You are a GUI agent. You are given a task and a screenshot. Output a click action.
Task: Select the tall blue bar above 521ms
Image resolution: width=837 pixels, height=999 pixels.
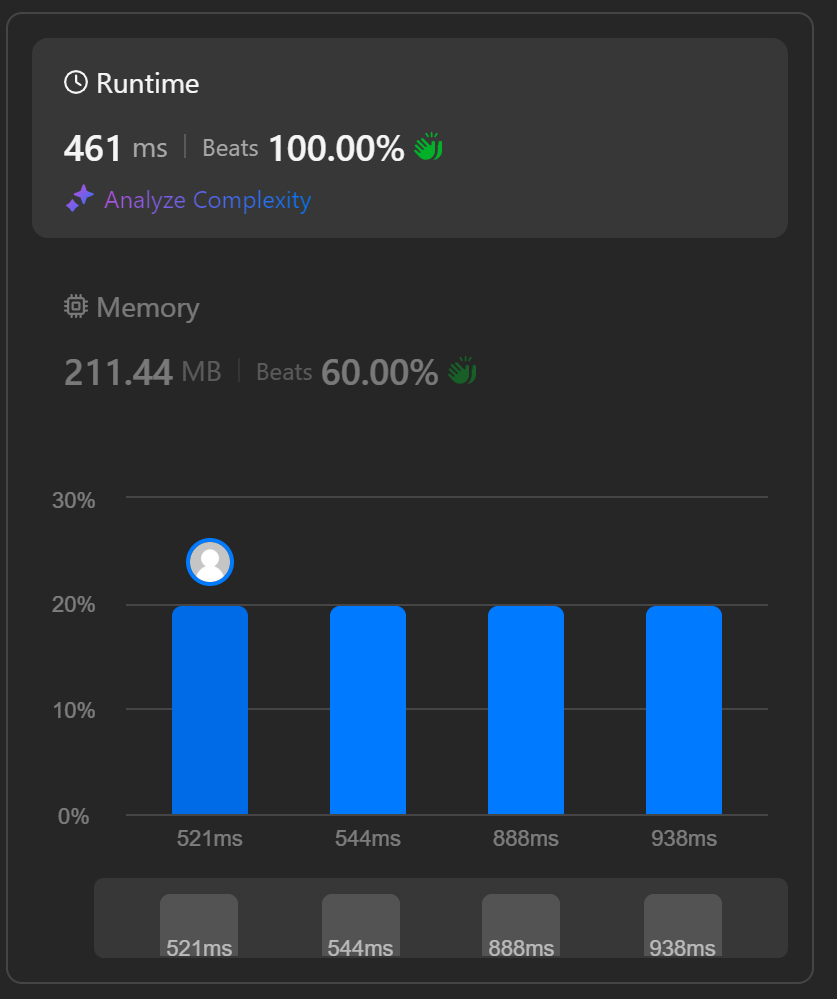[x=210, y=710]
